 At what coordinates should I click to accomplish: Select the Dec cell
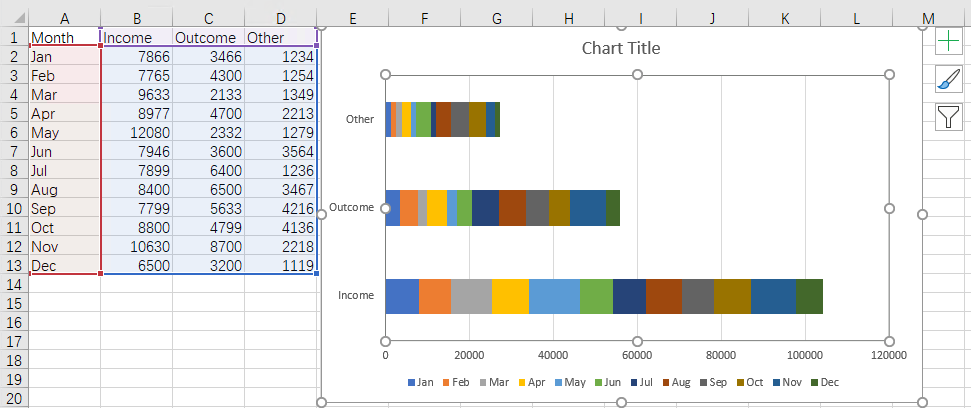[64, 266]
